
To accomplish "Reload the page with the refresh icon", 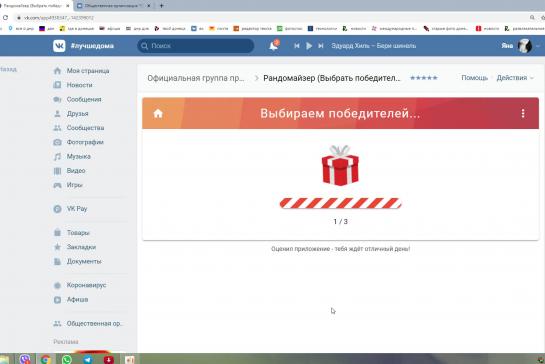I will (x=5, y=17).
